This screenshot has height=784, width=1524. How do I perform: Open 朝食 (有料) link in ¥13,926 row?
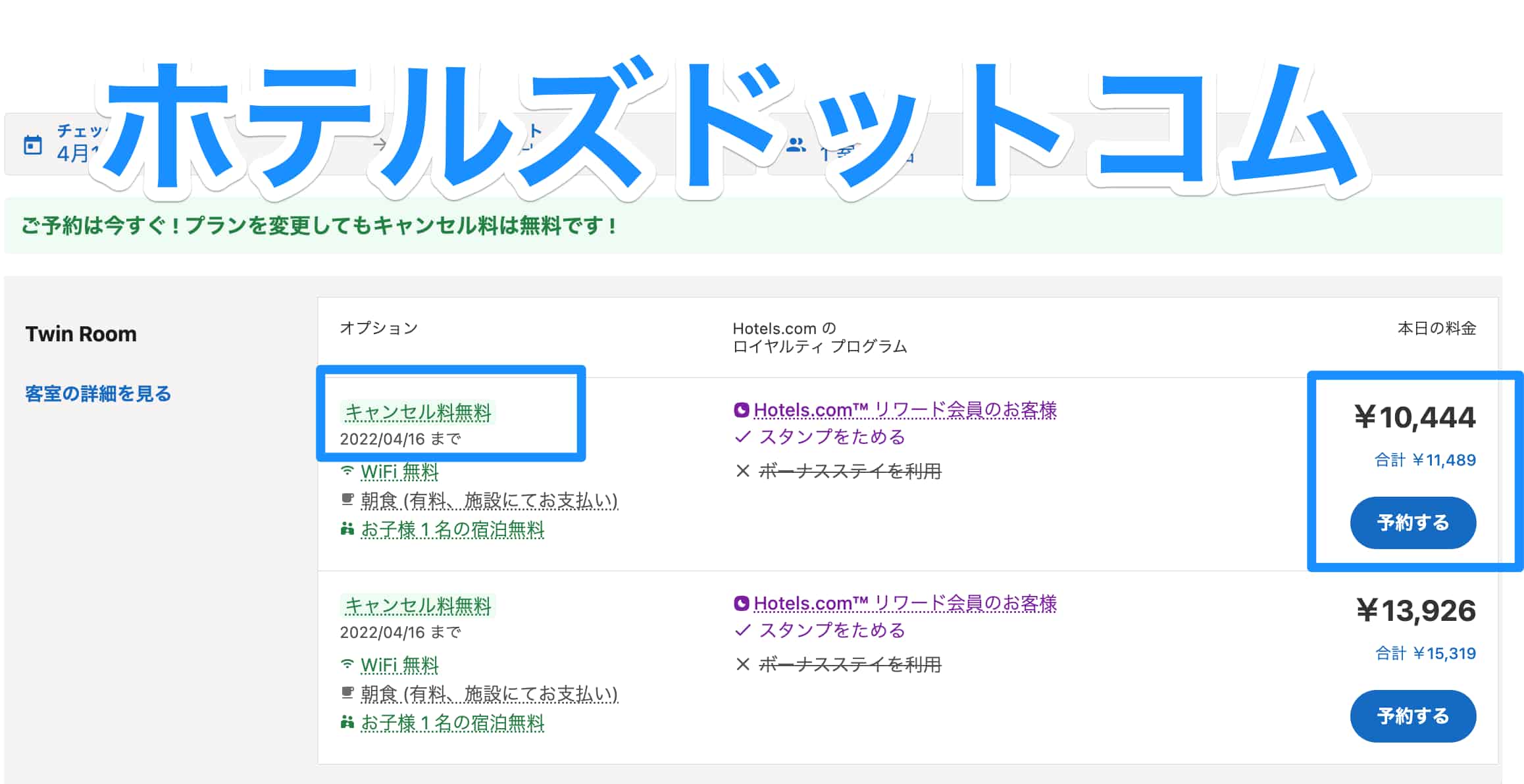click(x=489, y=694)
